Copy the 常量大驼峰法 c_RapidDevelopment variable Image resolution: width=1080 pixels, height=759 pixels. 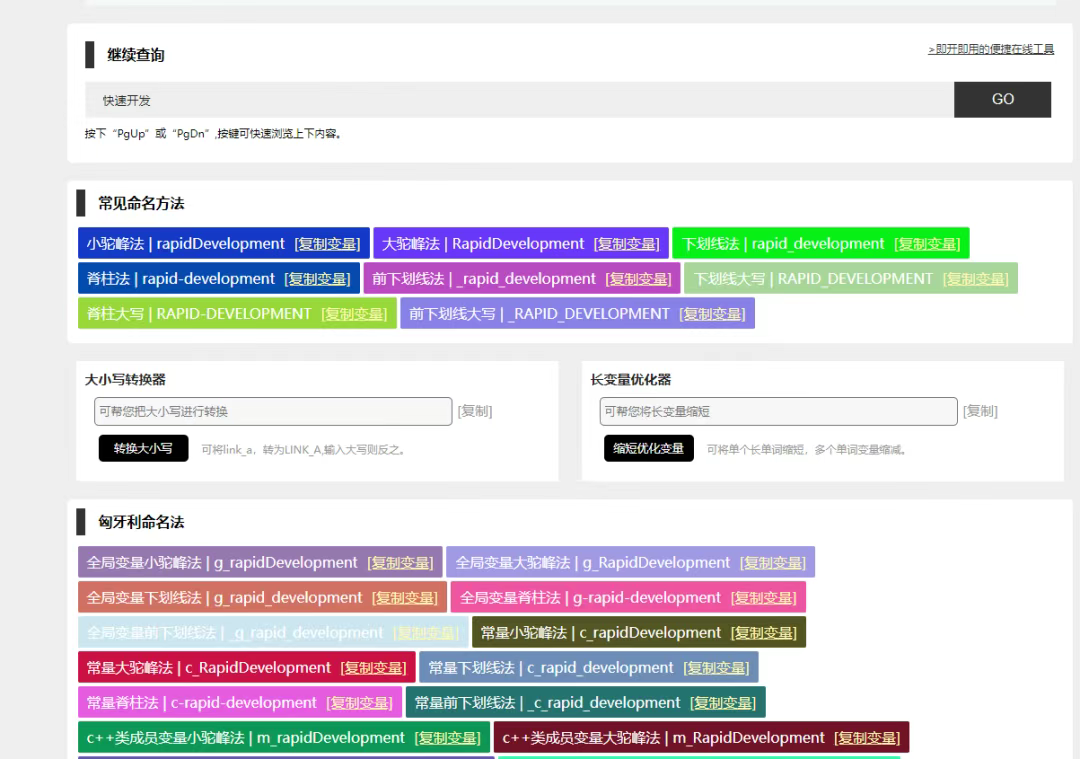coord(374,668)
